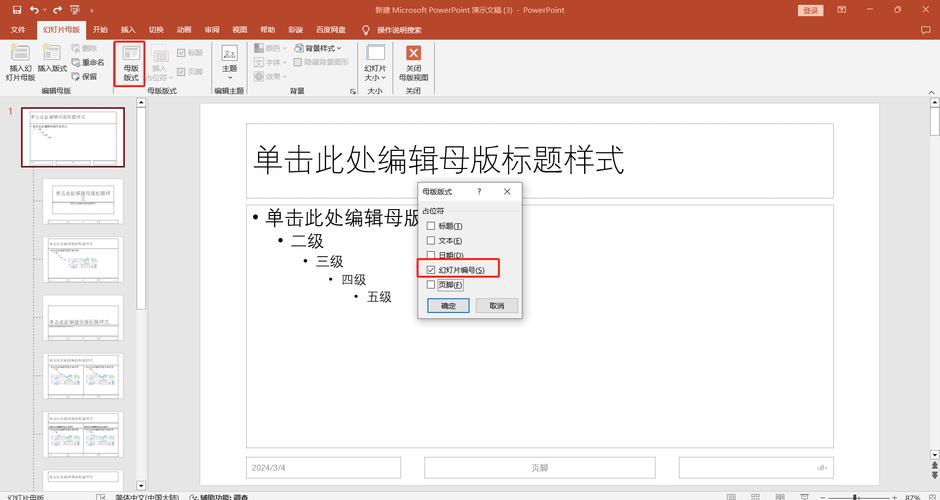The width and height of the screenshot is (940, 500).
Task: Switch to the 插入 (Insert) ribbon tab
Action: [128, 30]
